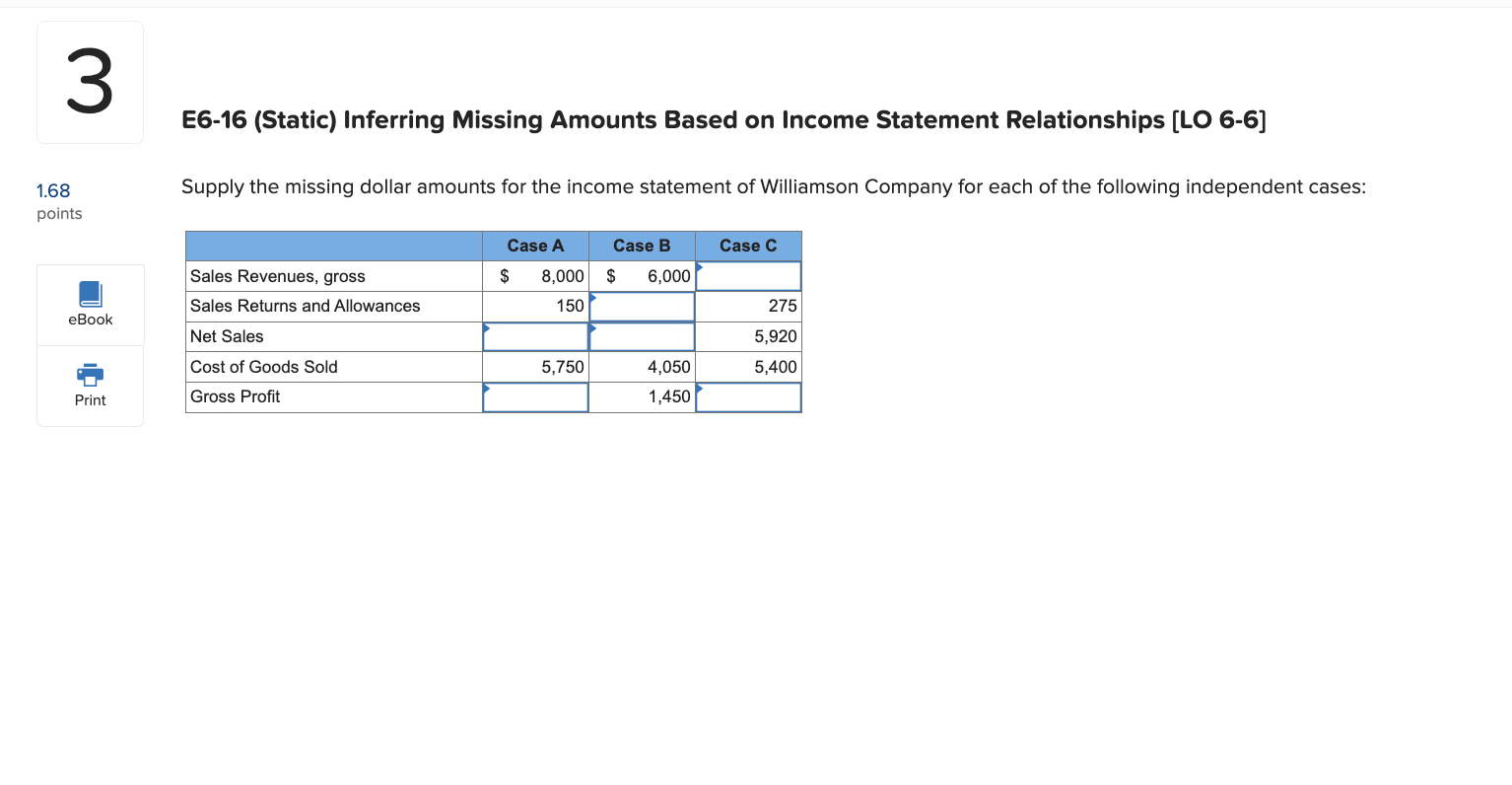Select the Case A column header
1512x785 pixels.
tap(535, 246)
